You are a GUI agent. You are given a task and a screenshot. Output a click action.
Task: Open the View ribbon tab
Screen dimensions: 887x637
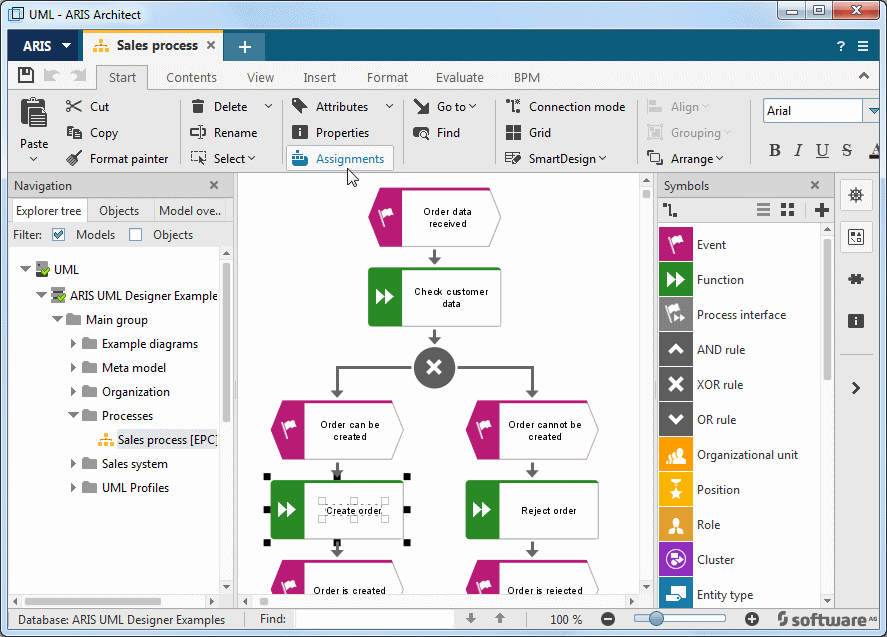click(260, 78)
